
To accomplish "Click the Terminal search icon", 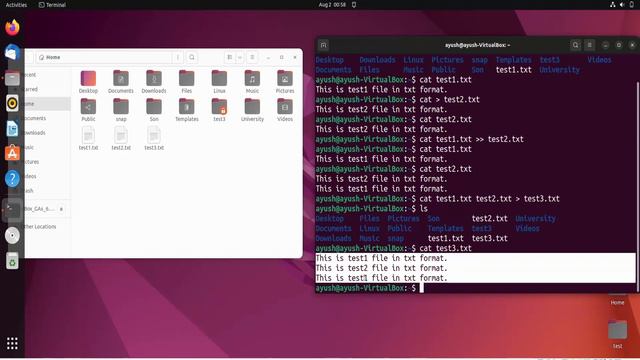I will (x=576, y=45).
